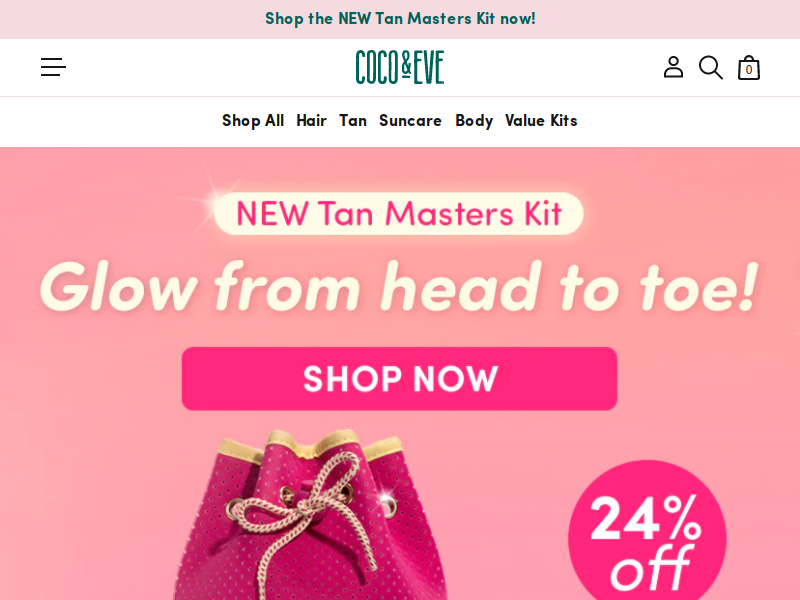Open the Suncare category
Viewport: 800px width, 600px height.
click(410, 121)
